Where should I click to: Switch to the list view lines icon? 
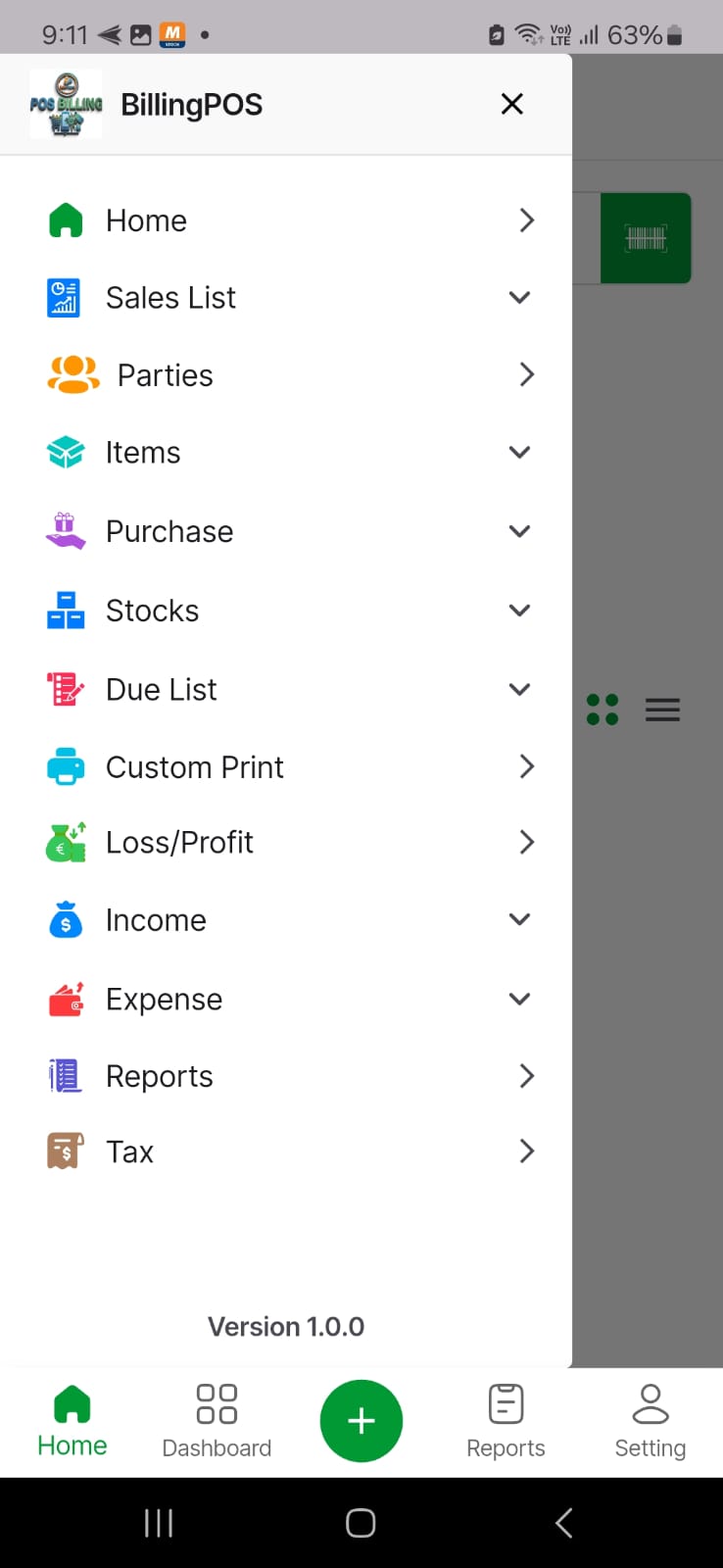(663, 710)
